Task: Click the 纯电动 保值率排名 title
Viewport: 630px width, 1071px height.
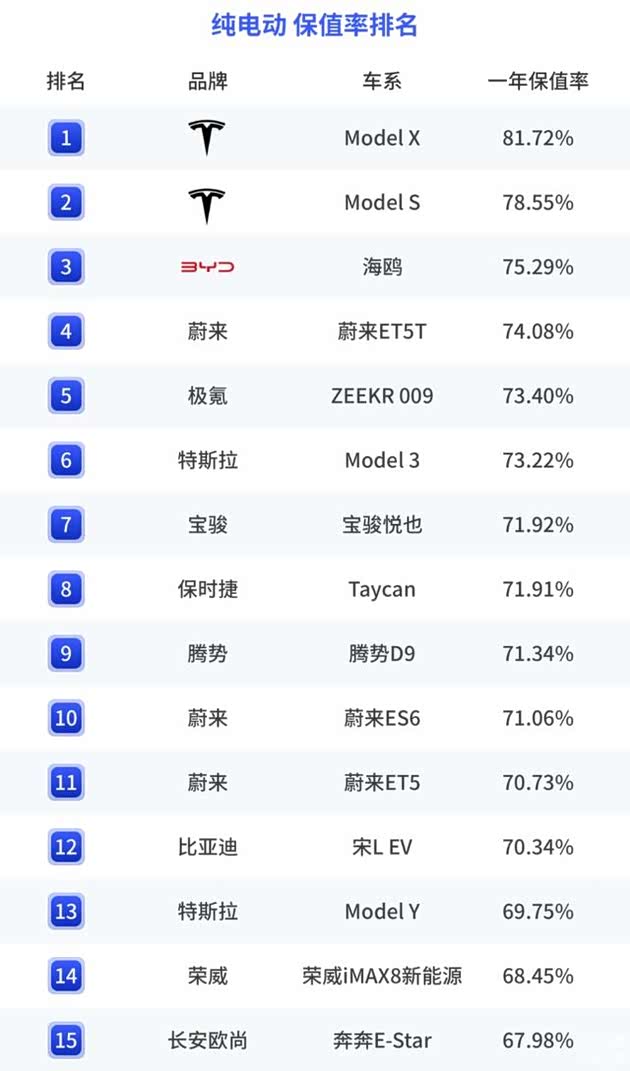Action: click(x=314, y=25)
